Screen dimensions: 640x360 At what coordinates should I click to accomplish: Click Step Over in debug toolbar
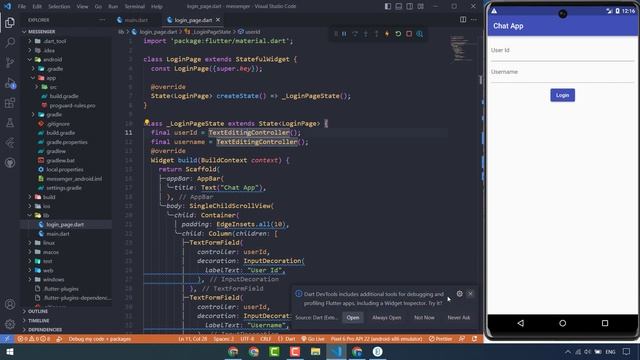[x=355, y=34]
